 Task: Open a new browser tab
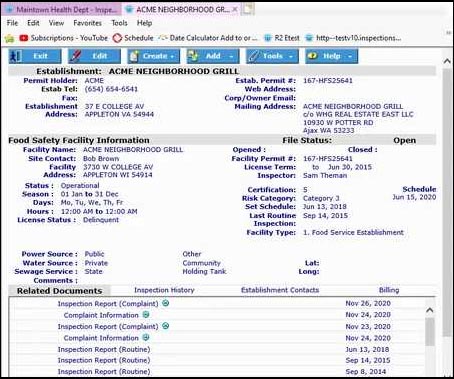[x=248, y=9]
